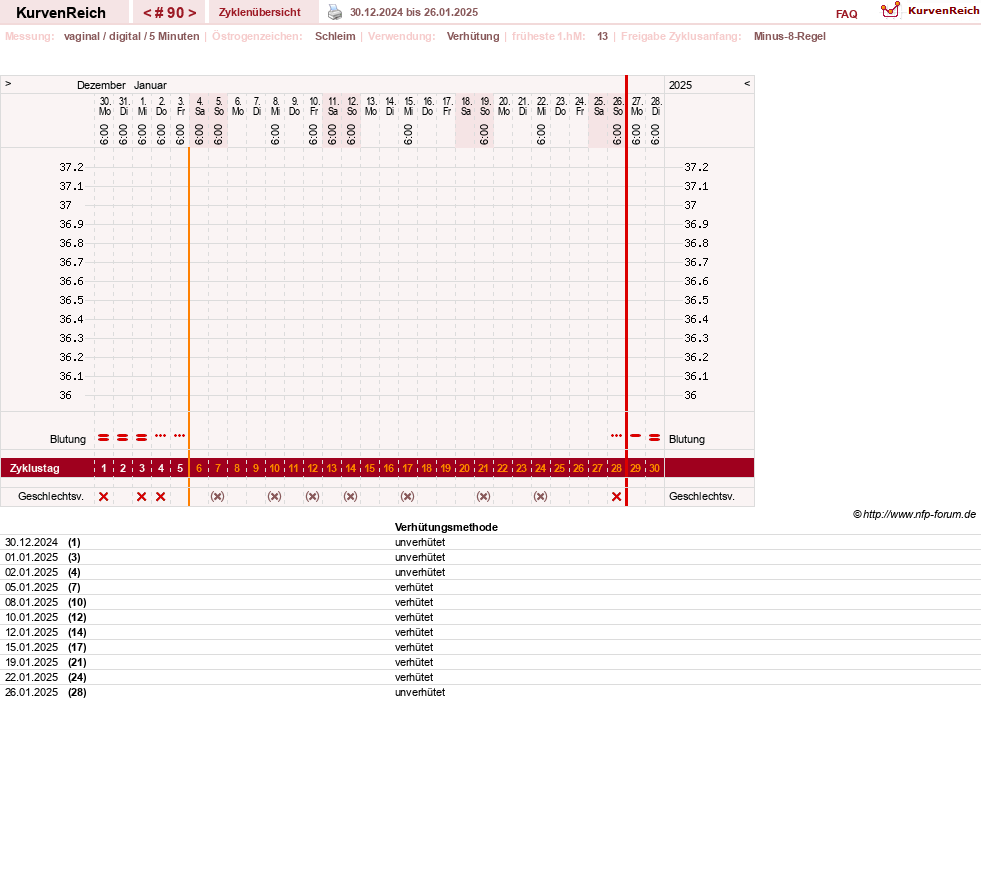The width and height of the screenshot is (981, 886).
Task: Click the red X intercourse marker on cycle day 1
Action: (104, 496)
